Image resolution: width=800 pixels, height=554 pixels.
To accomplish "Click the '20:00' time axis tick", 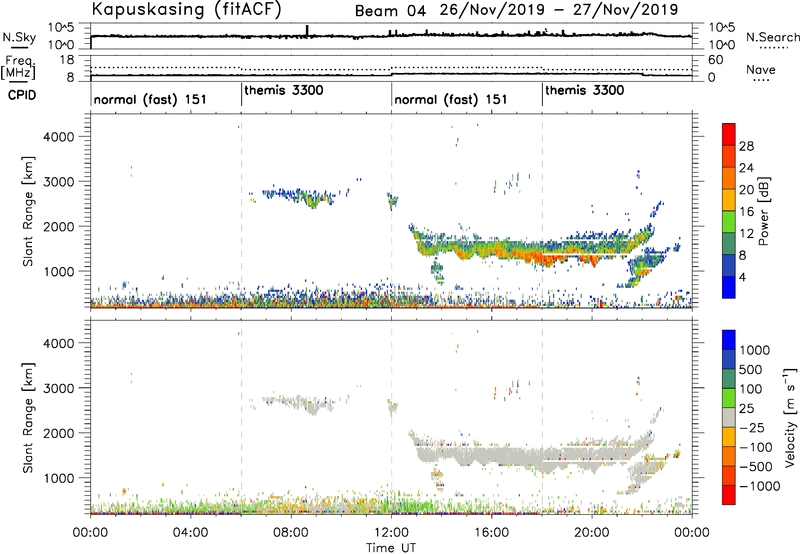I will [592, 533].
